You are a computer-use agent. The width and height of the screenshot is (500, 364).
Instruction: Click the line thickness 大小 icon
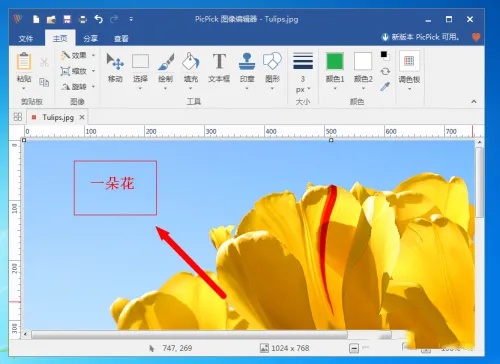tap(303, 61)
